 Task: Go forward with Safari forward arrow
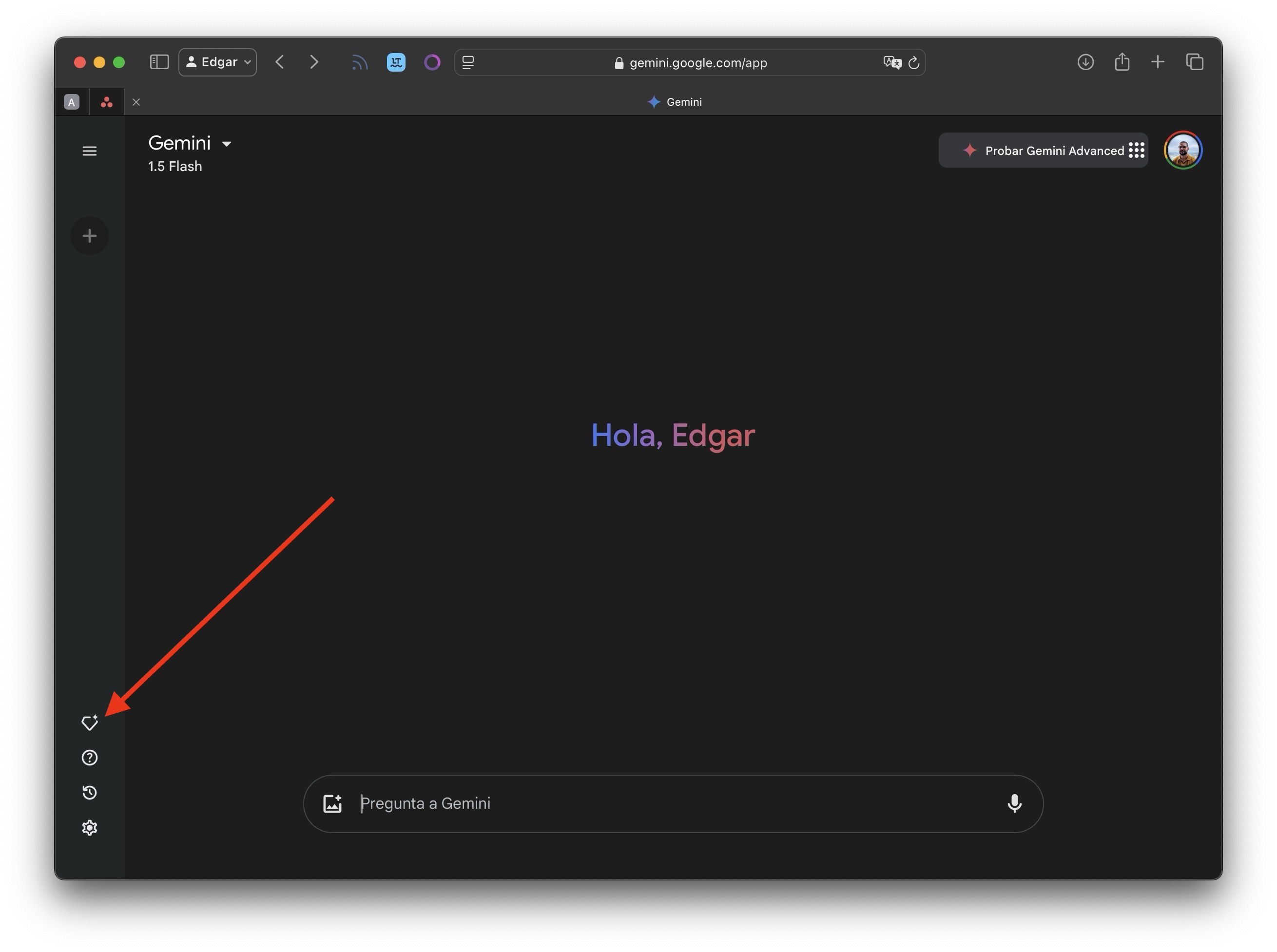pos(314,62)
